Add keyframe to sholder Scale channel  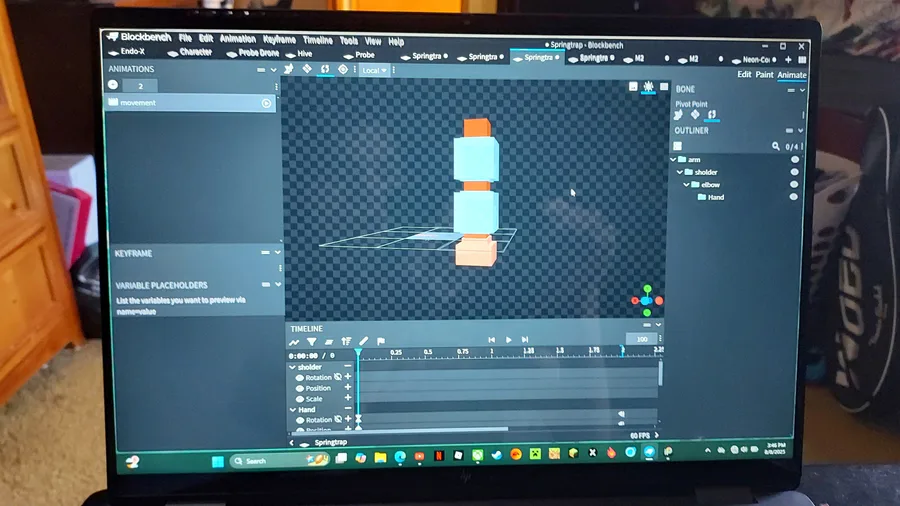click(348, 398)
